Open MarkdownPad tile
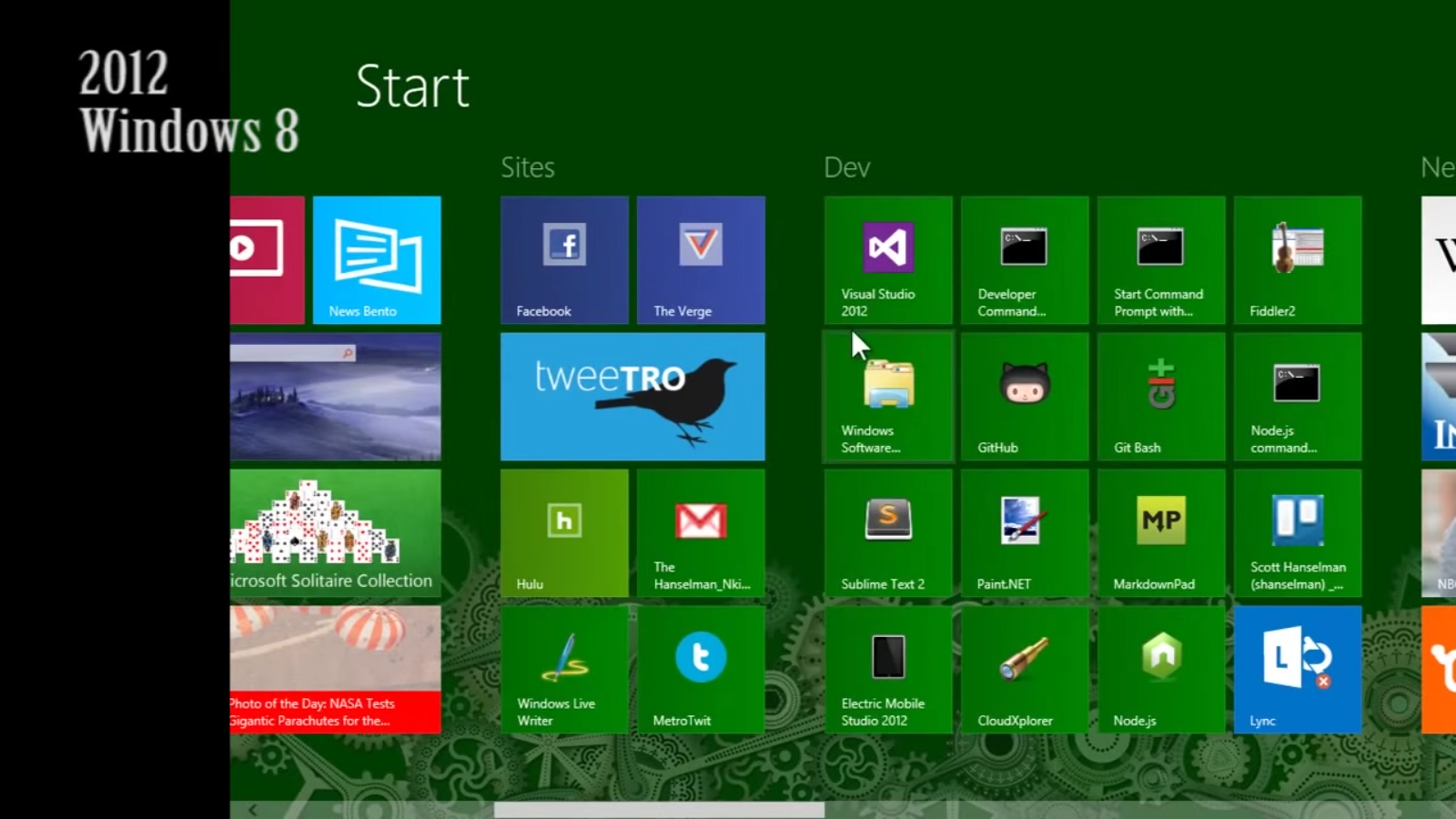 [x=1161, y=533]
